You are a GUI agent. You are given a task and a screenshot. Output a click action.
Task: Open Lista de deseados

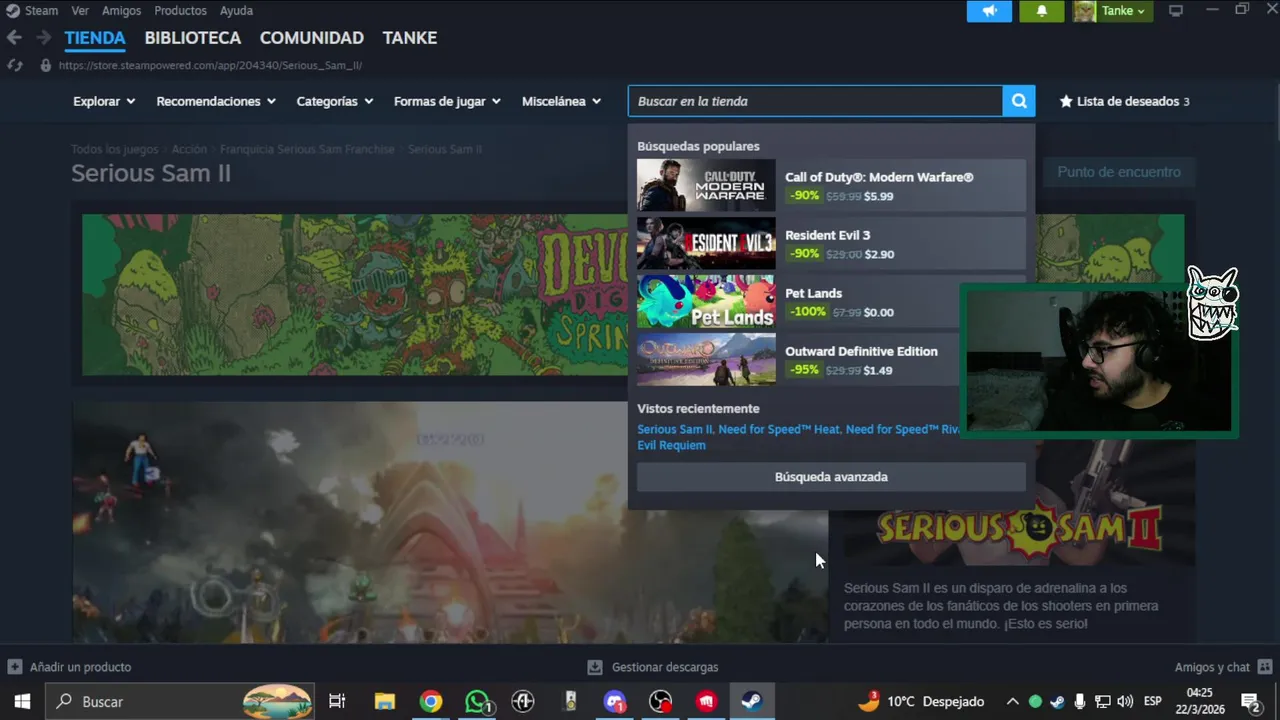pyautogui.click(x=1125, y=101)
